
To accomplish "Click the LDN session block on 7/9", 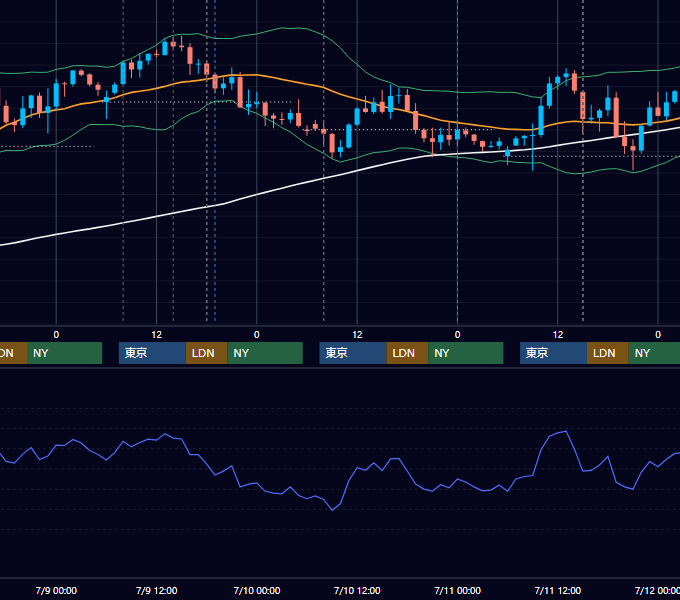I will [206, 353].
